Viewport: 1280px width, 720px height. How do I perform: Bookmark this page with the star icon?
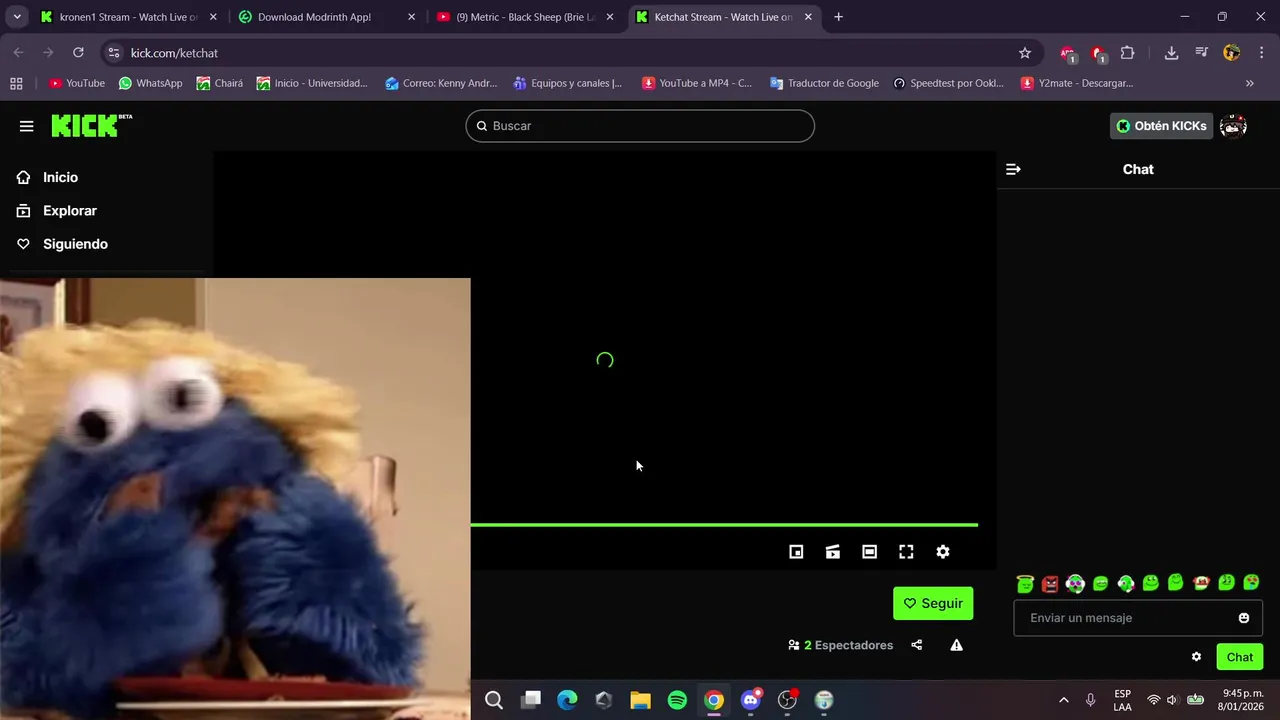pos(1025,53)
